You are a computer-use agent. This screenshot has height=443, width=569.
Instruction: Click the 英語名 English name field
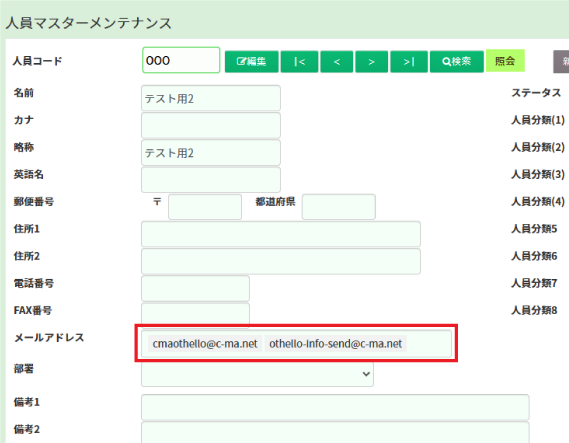[211, 180]
